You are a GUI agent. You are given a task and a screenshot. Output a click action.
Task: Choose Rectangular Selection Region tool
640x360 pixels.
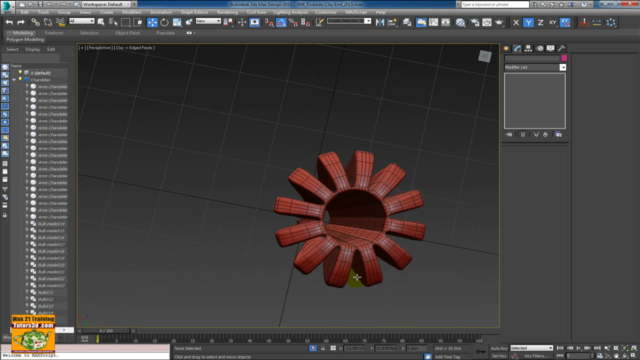tap(125, 22)
